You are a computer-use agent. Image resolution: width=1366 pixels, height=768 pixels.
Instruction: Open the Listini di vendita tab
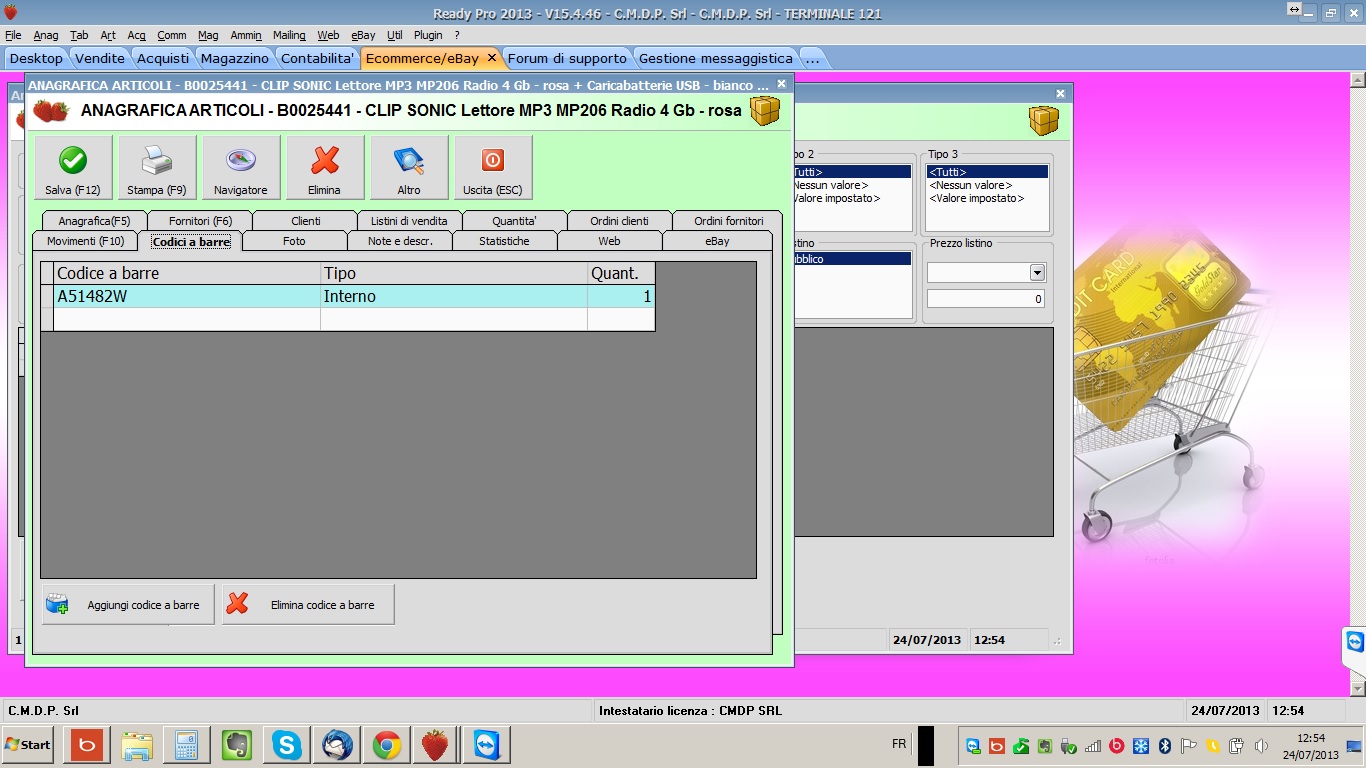[x=409, y=221]
